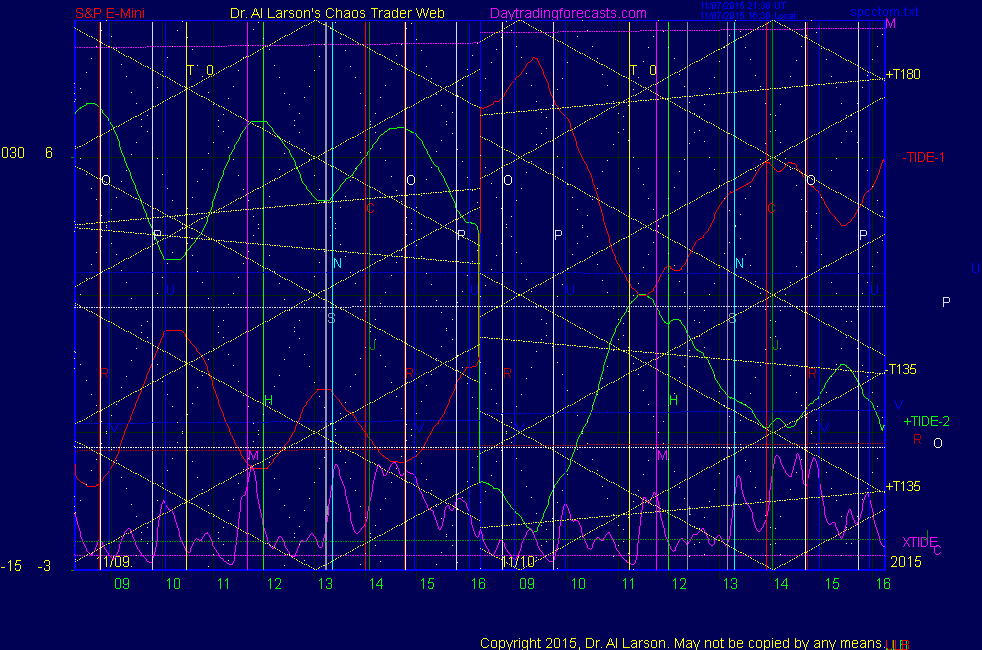Click the cyan "N" in the 11/09 session
Screen dimensions: 982x650
point(338,264)
